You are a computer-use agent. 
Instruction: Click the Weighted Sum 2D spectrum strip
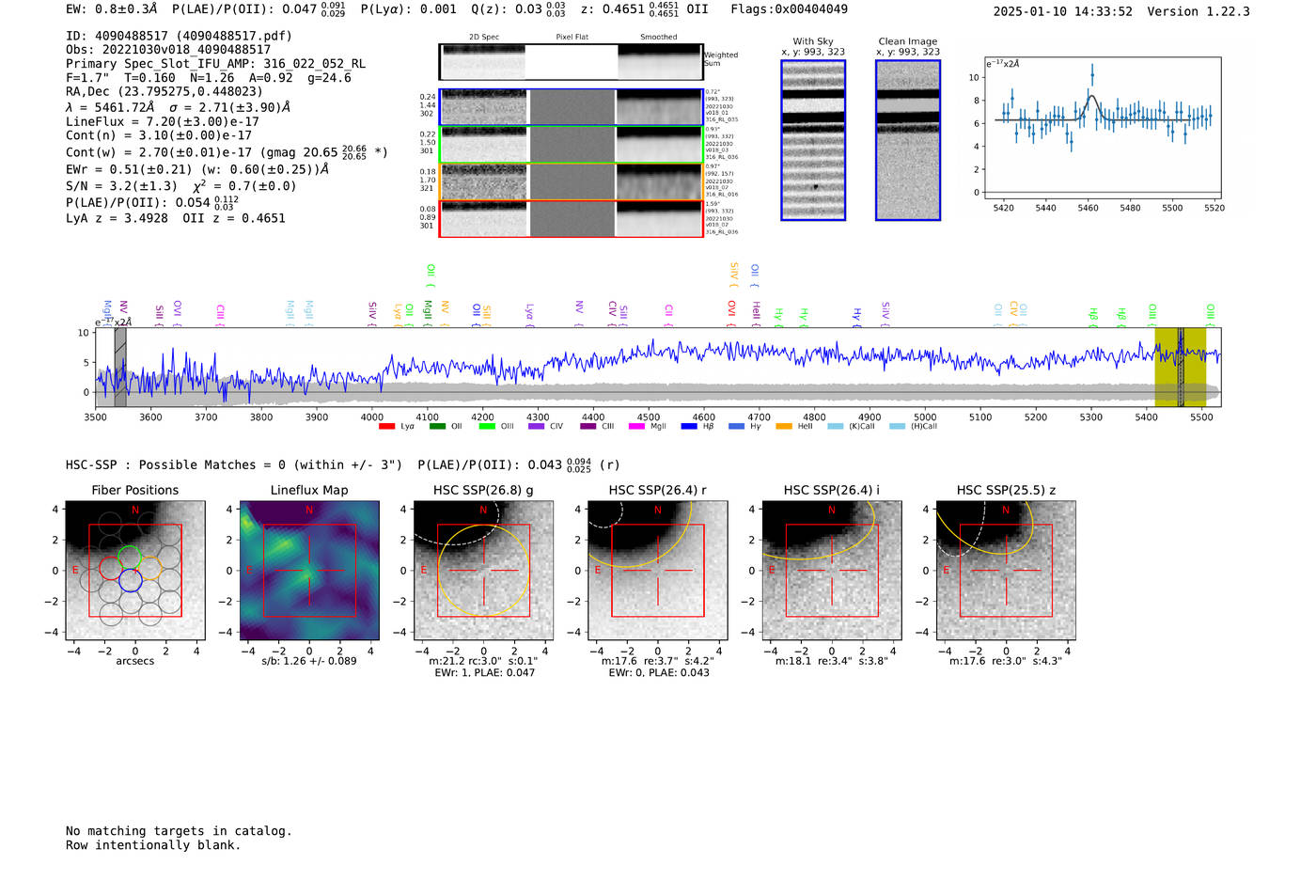tap(572, 62)
